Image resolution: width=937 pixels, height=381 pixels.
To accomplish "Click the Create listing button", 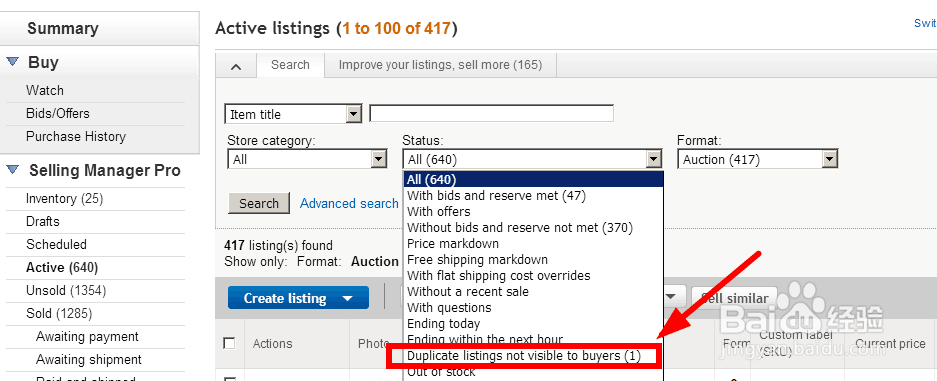I will click(285, 298).
